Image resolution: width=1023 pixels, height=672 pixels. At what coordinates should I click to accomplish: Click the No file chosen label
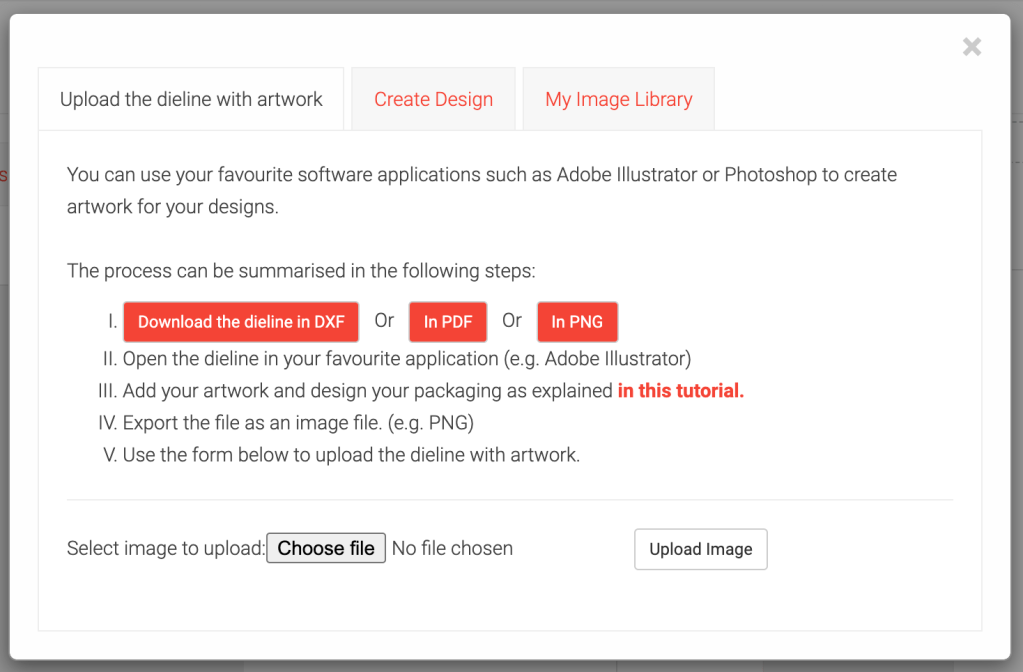pos(452,547)
